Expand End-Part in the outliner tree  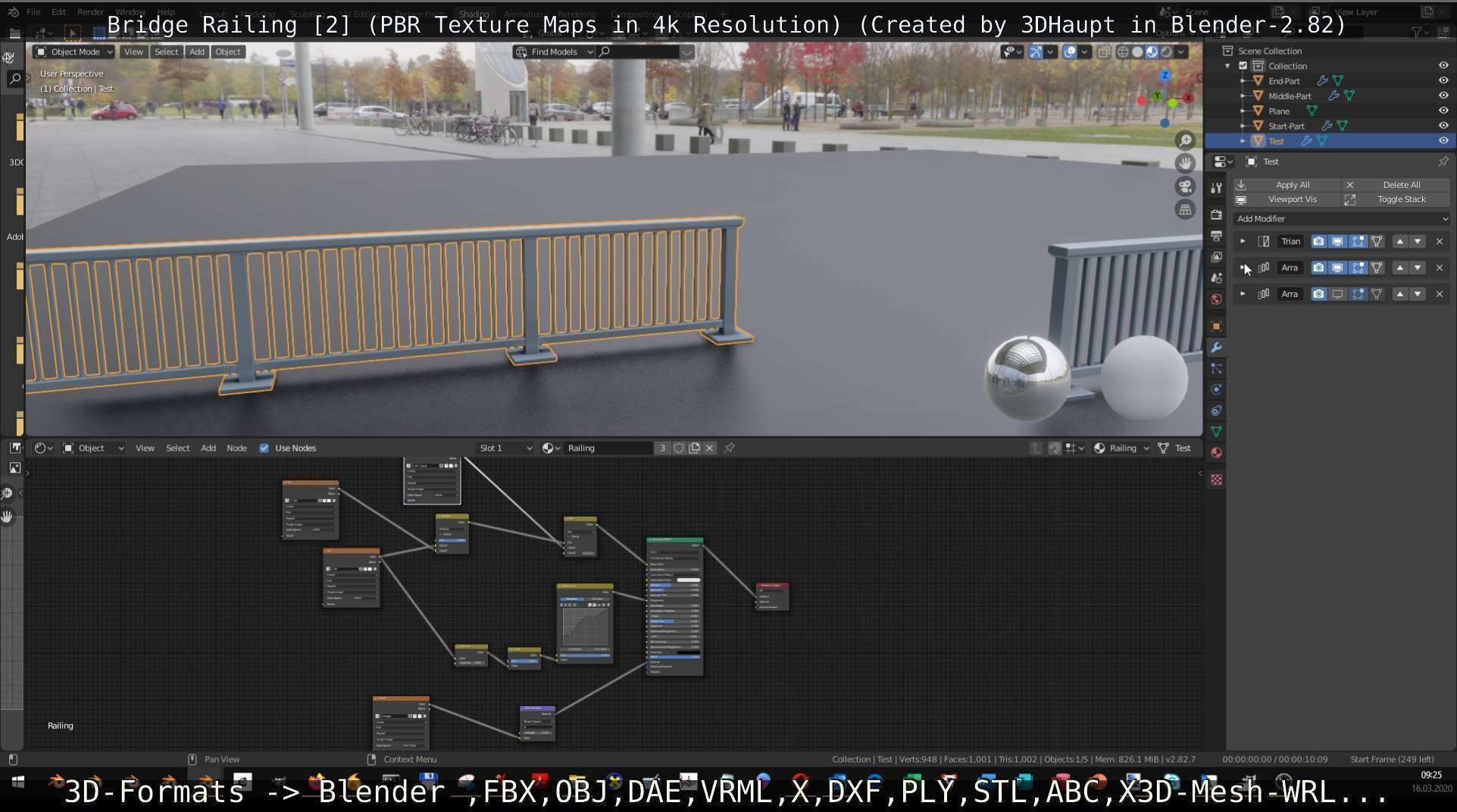coord(1243,81)
